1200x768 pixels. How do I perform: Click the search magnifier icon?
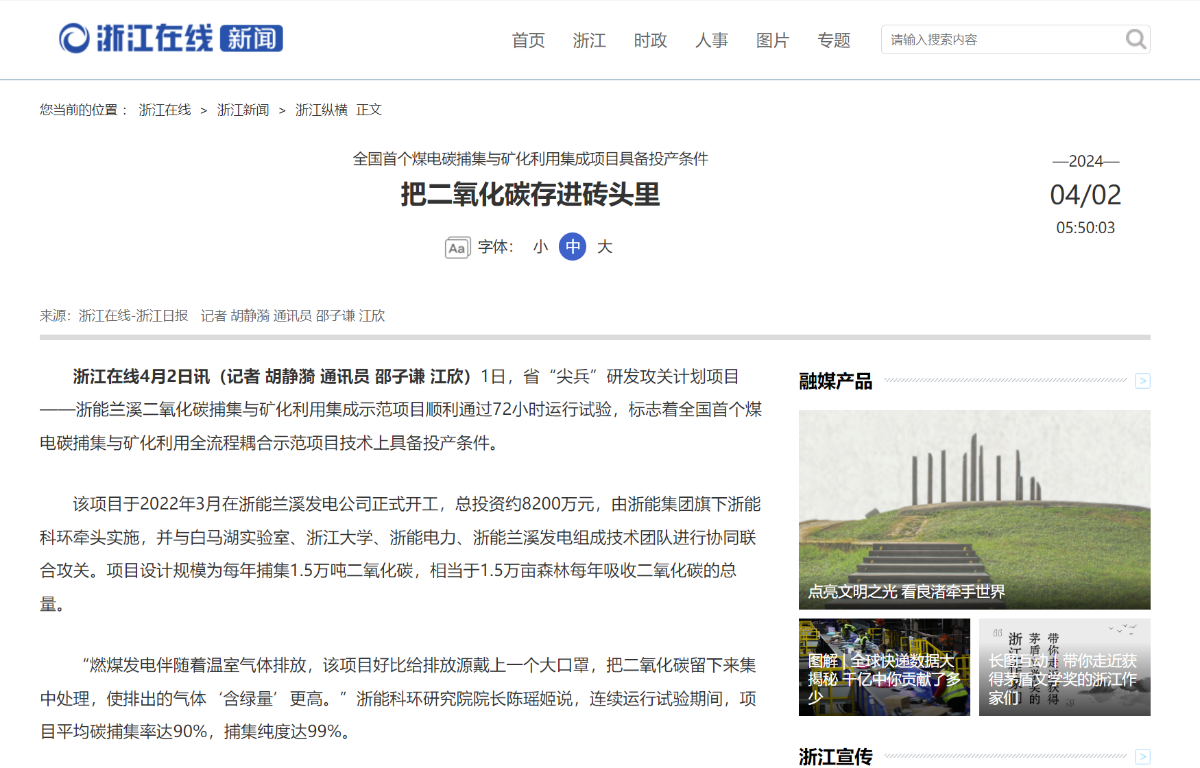click(x=1135, y=39)
